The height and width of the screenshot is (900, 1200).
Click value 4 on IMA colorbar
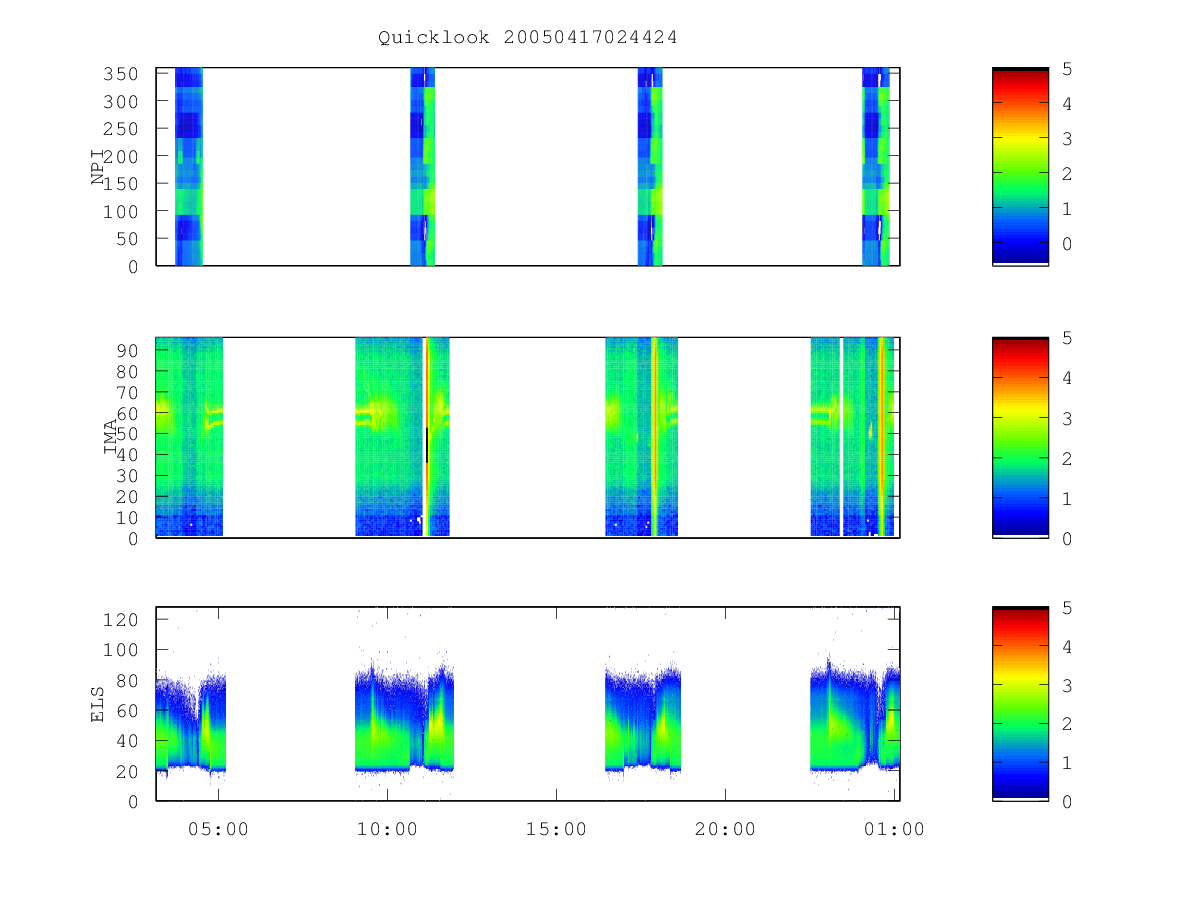pyautogui.click(x=1067, y=378)
